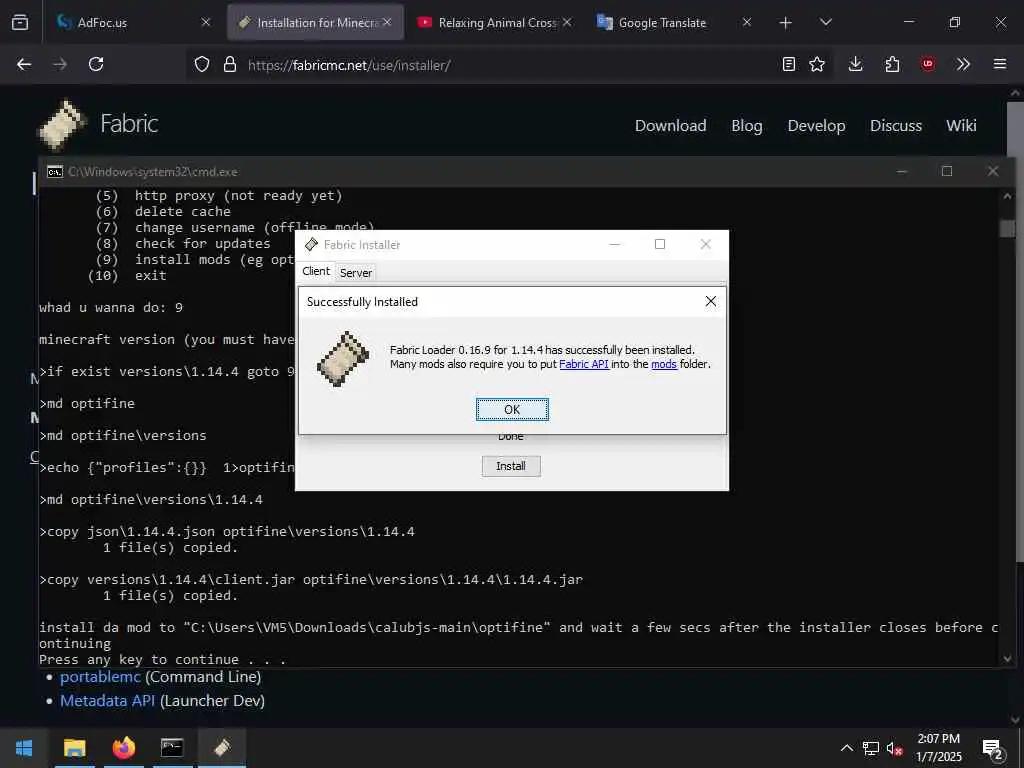
Task: Click the Fabric Installer title bar icon
Action: (312, 244)
